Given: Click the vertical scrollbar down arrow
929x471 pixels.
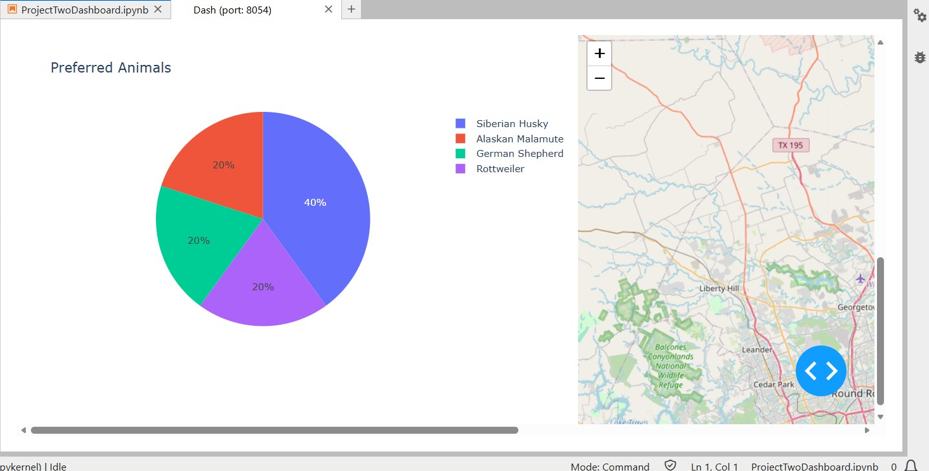Looking at the screenshot, I should pyautogui.click(x=880, y=416).
